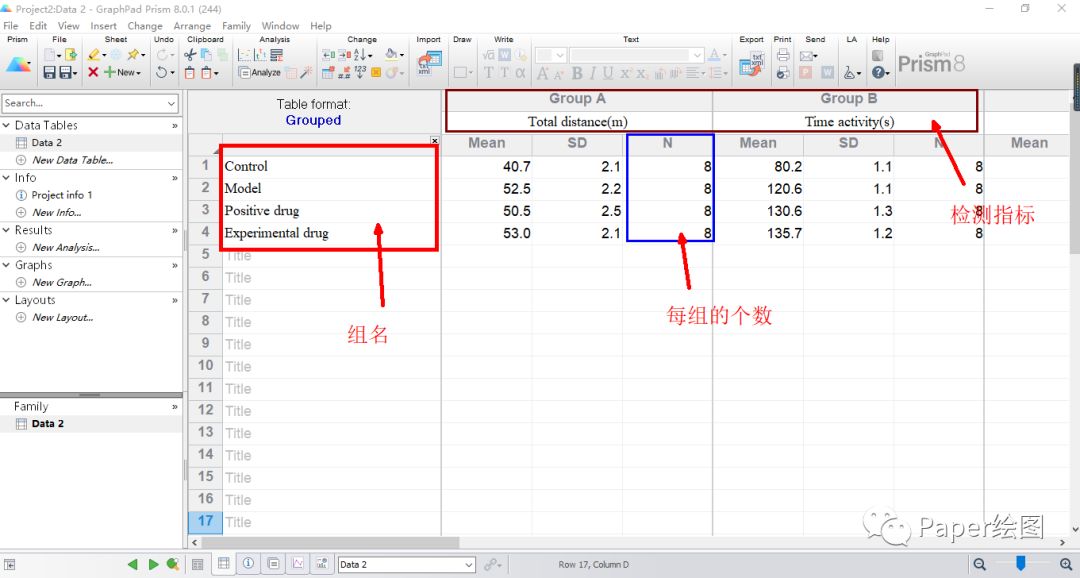Click the Help question mark icon

(878, 72)
